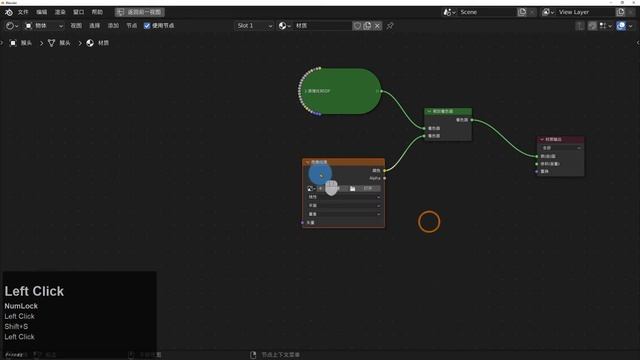Unlink the material with the X icon
640x360 pixels.
click(x=378, y=26)
